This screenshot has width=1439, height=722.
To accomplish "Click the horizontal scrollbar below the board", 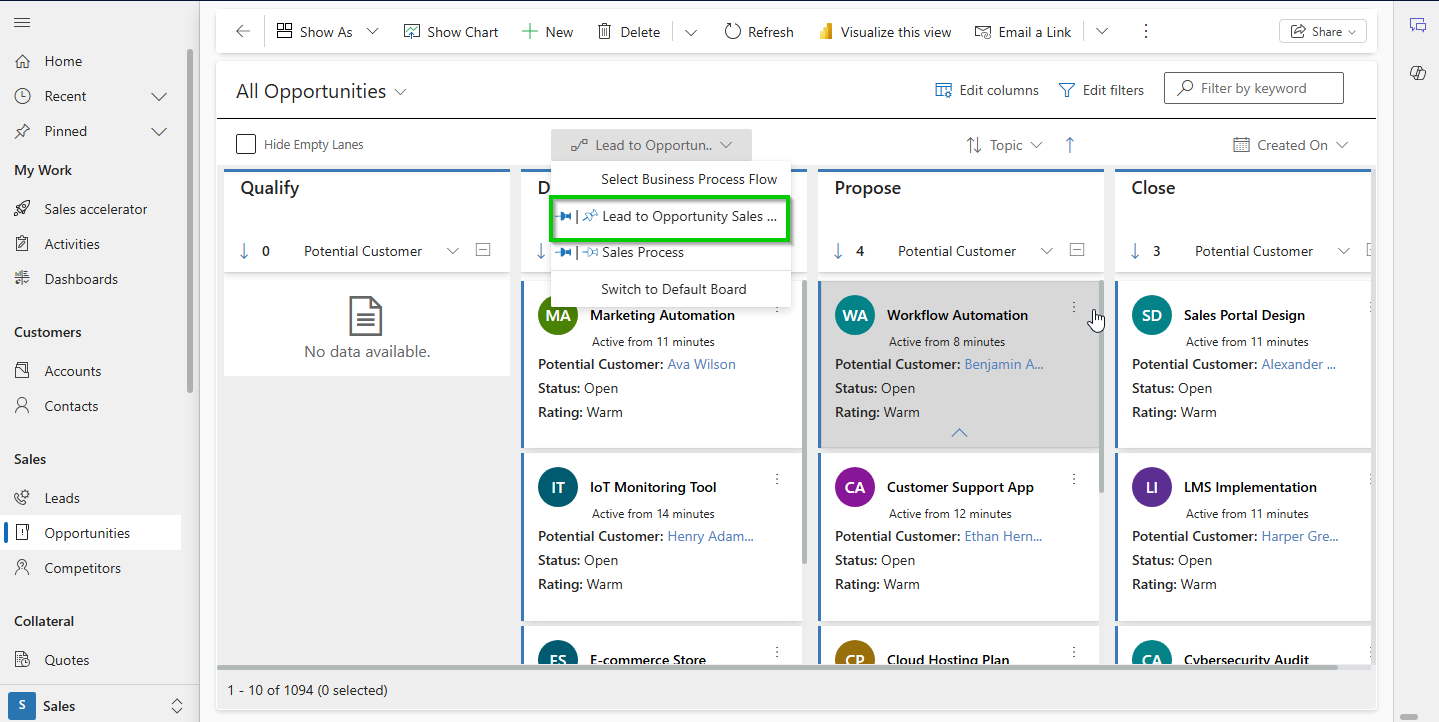I will pyautogui.click(x=776, y=666).
